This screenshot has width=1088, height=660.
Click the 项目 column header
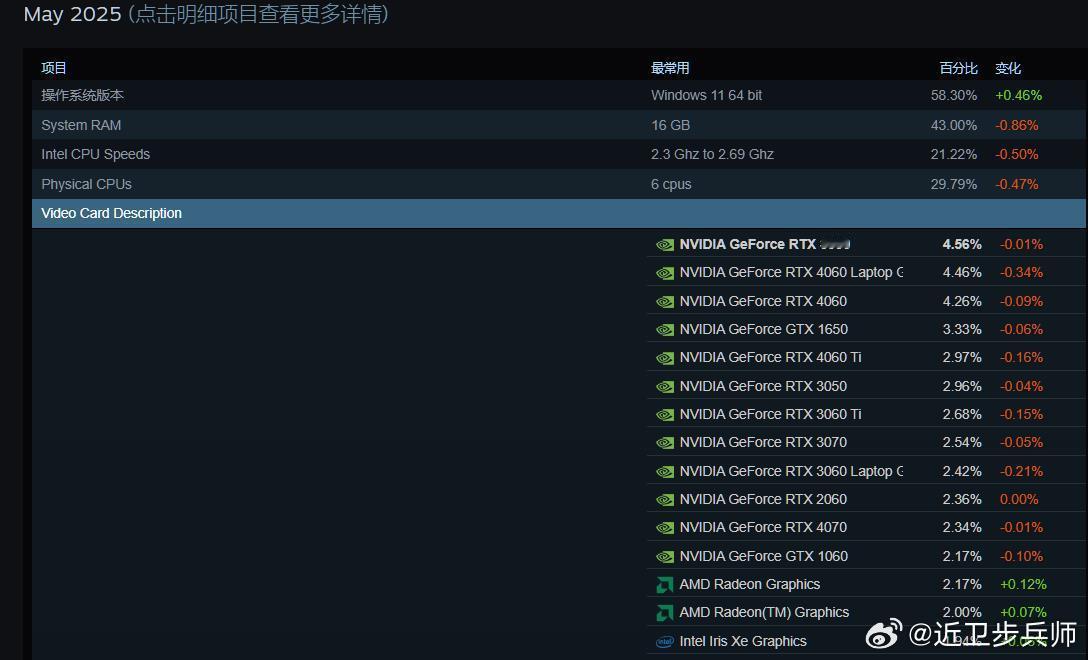(x=53, y=68)
